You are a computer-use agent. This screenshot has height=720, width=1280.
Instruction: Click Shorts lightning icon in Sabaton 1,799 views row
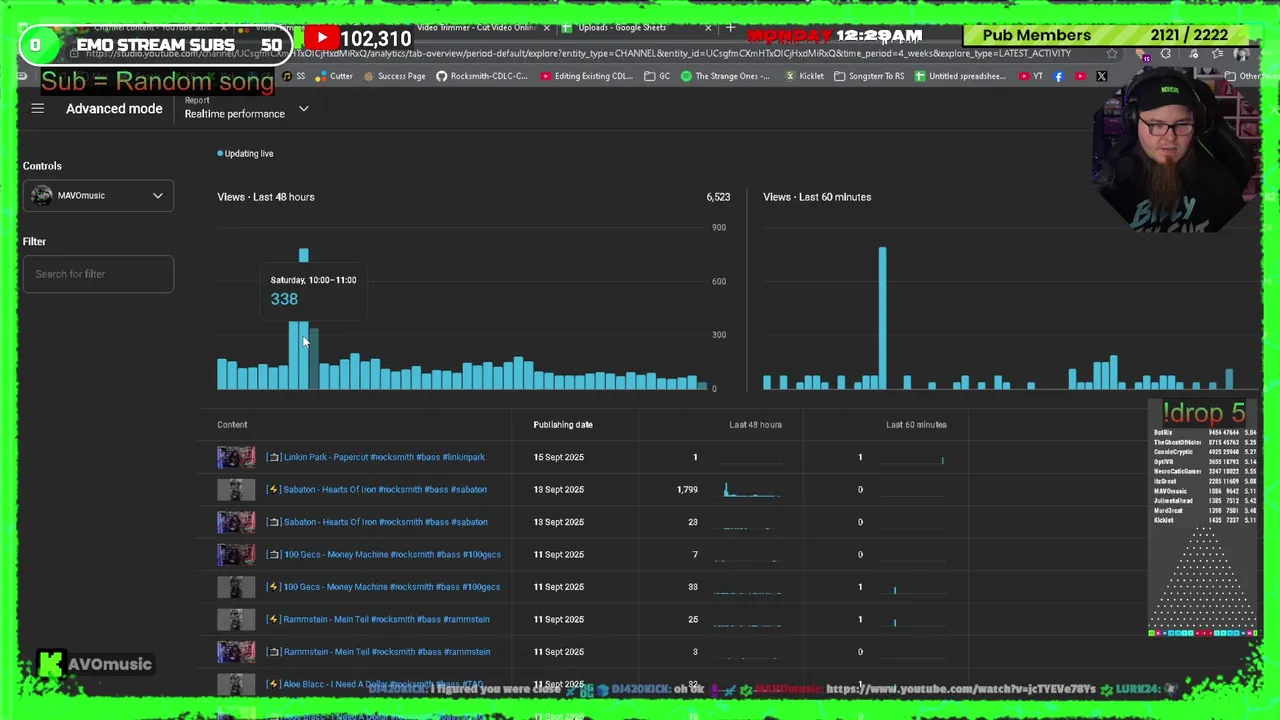click(x=273, y=489)
